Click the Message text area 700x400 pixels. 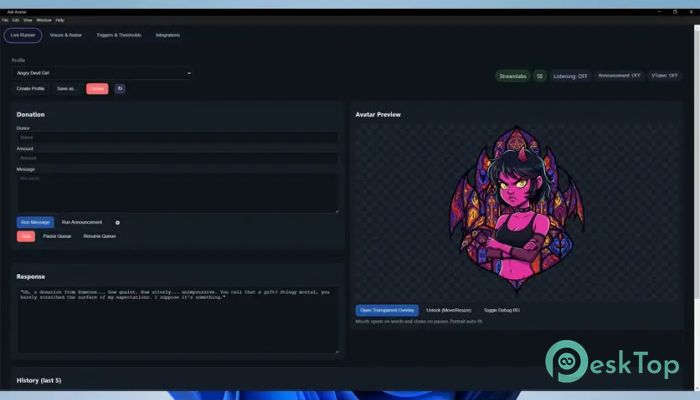(178, 193)
